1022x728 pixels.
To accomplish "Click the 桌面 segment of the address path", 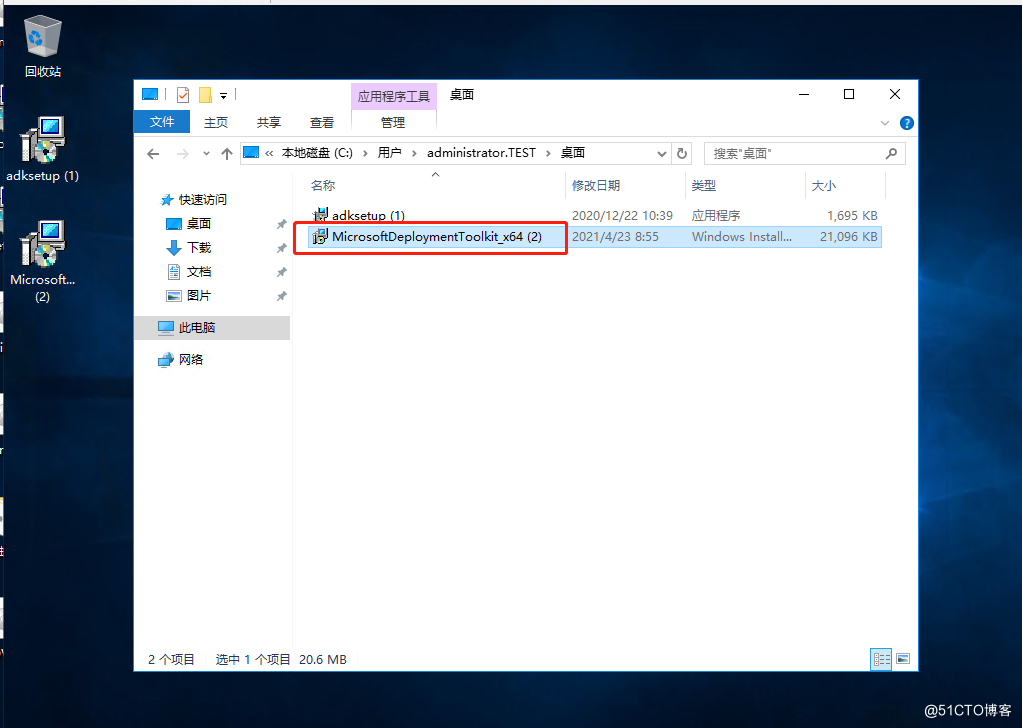I will (x=573, y=153).
